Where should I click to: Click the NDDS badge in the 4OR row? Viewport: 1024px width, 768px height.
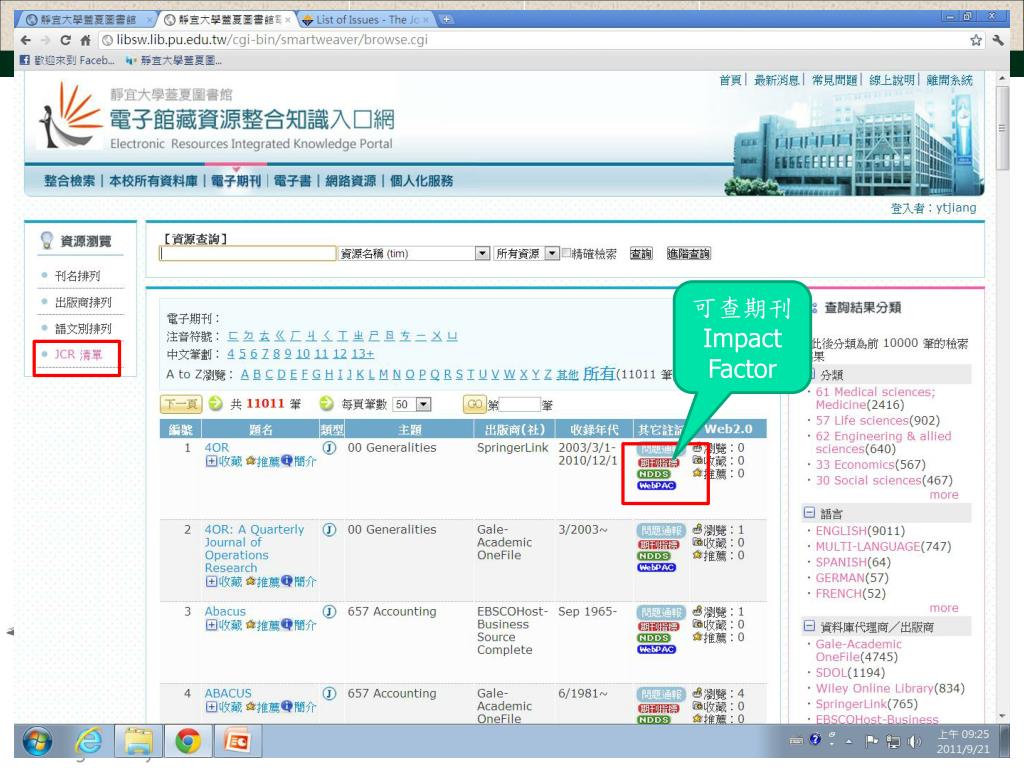click(654, 474)
